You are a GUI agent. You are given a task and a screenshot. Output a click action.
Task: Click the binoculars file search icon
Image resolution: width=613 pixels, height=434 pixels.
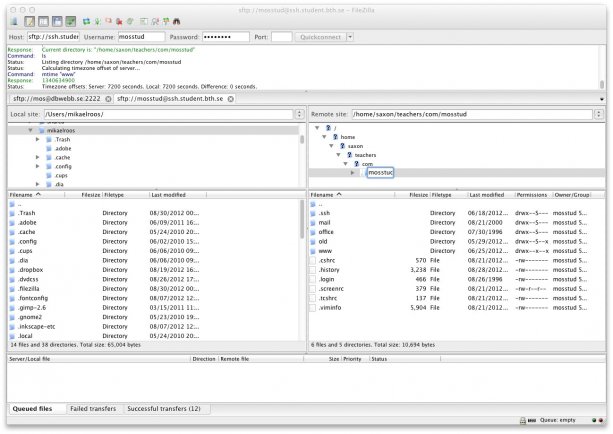[x=177, y=22]
